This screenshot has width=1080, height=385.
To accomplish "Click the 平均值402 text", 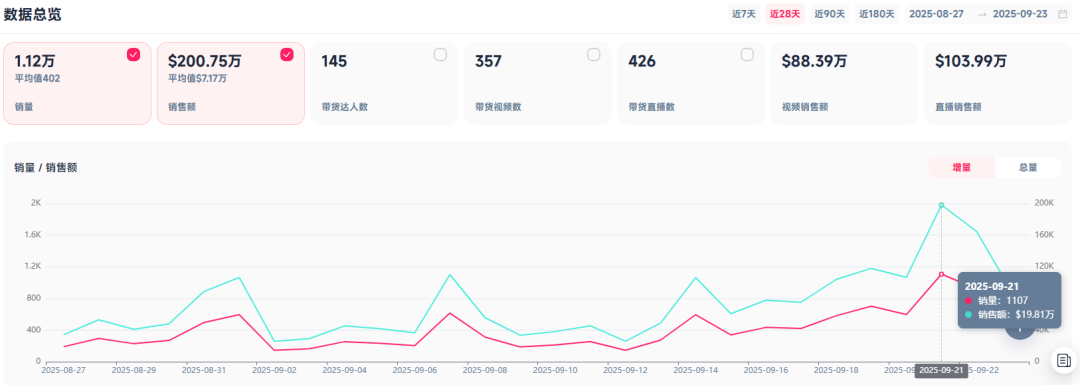I will pos(37,79).
